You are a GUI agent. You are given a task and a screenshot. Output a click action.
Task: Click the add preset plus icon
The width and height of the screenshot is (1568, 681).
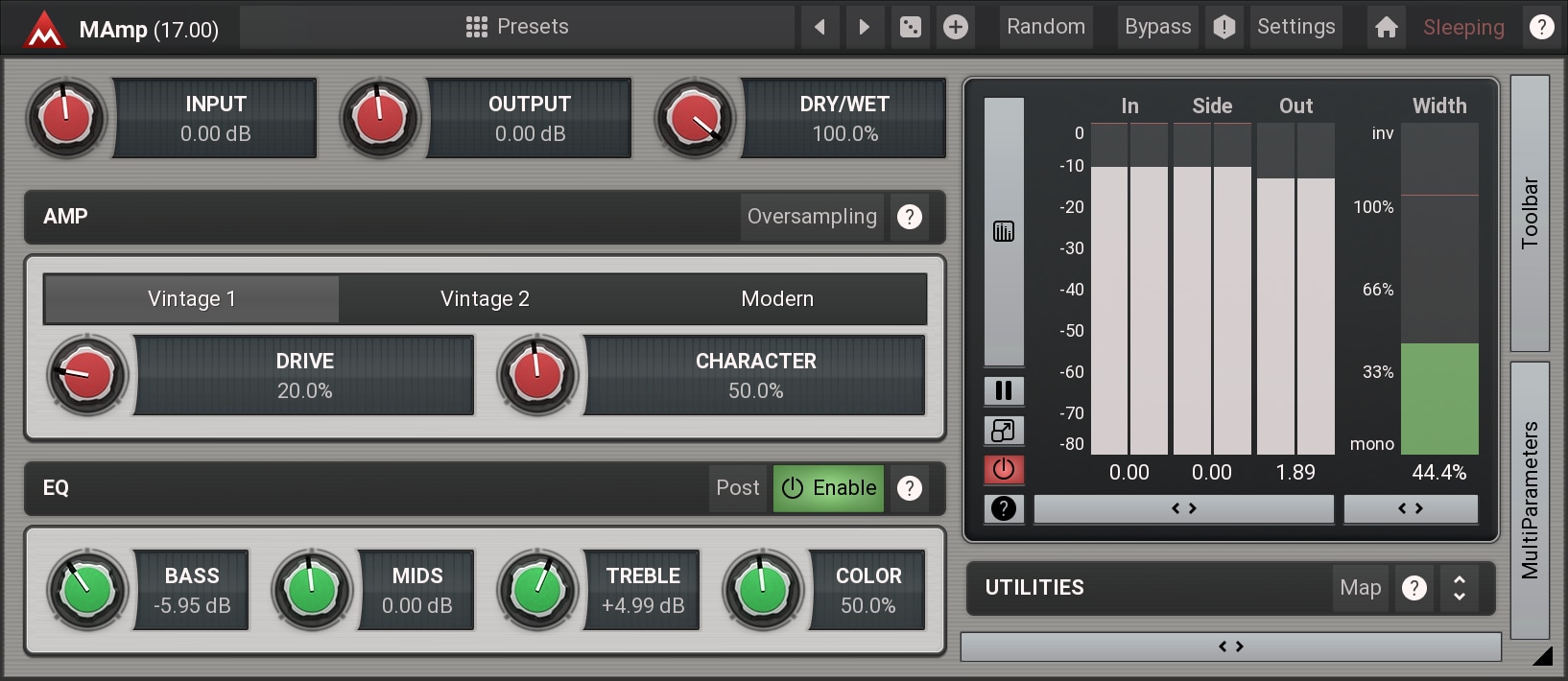pos(955,27)
